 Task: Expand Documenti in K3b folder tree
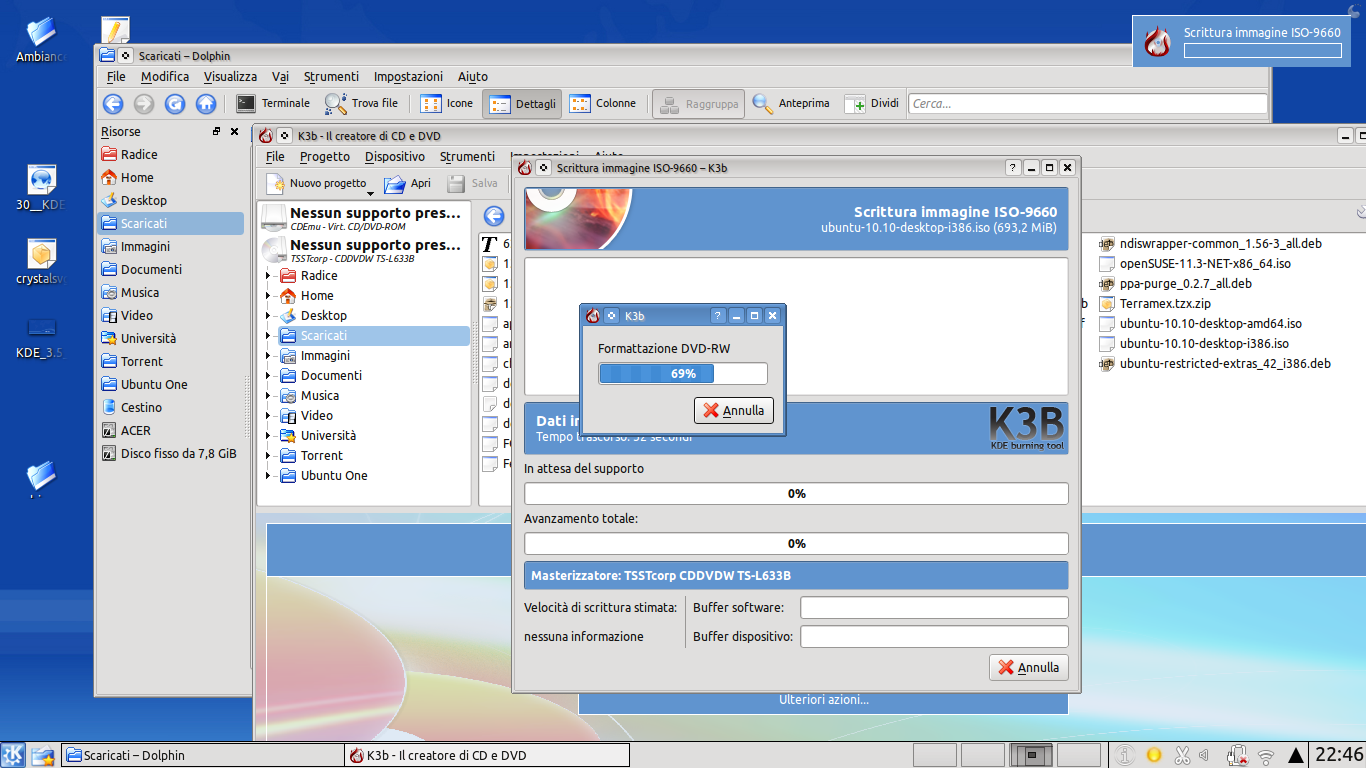pyautogui.click(x=268, y=376)
